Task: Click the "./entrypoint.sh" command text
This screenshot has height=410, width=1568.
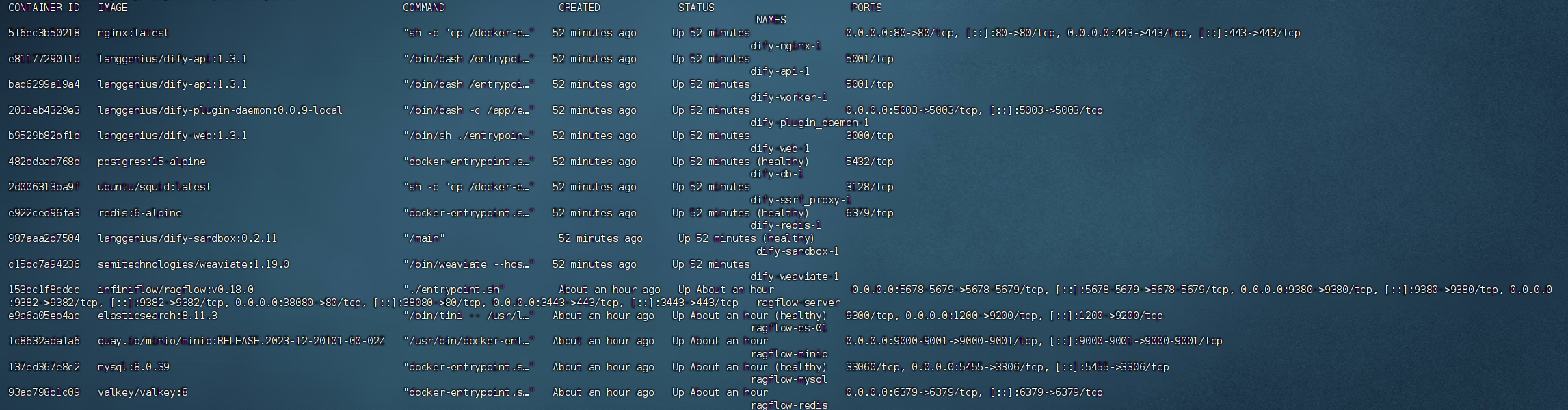Action: (x=454, y=290)
